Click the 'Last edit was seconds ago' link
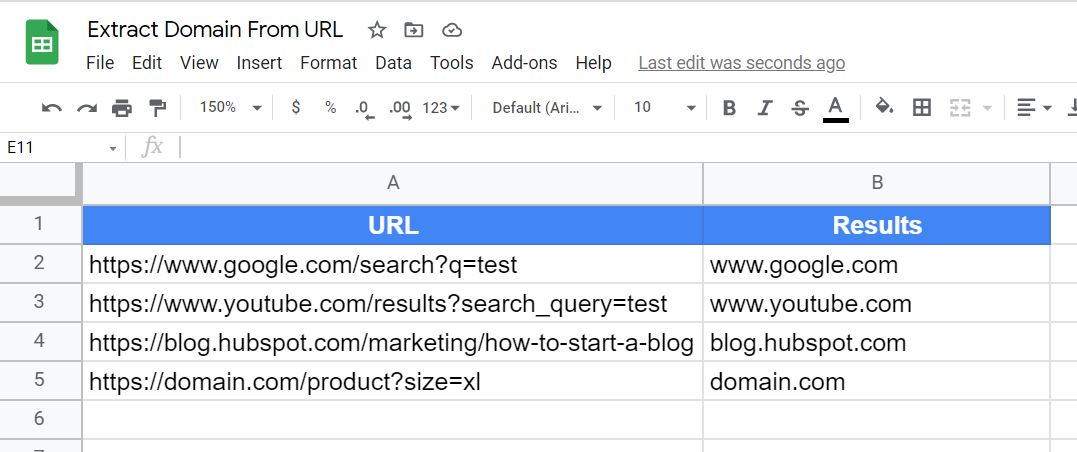Viewport: 1077px width, 452px height. click(x=741, y=63)
